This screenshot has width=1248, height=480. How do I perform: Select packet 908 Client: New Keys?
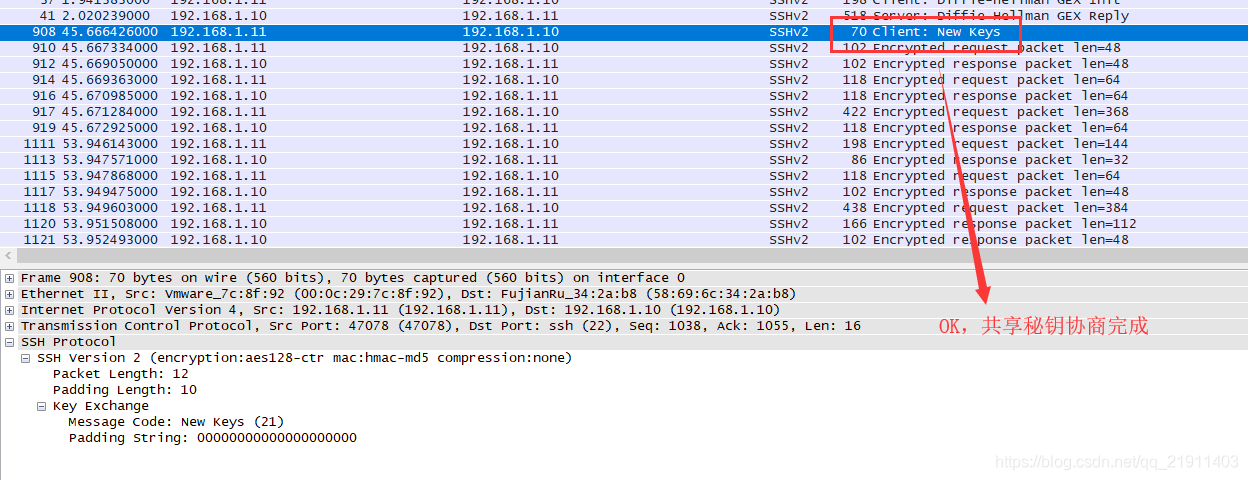click(624, 32)
